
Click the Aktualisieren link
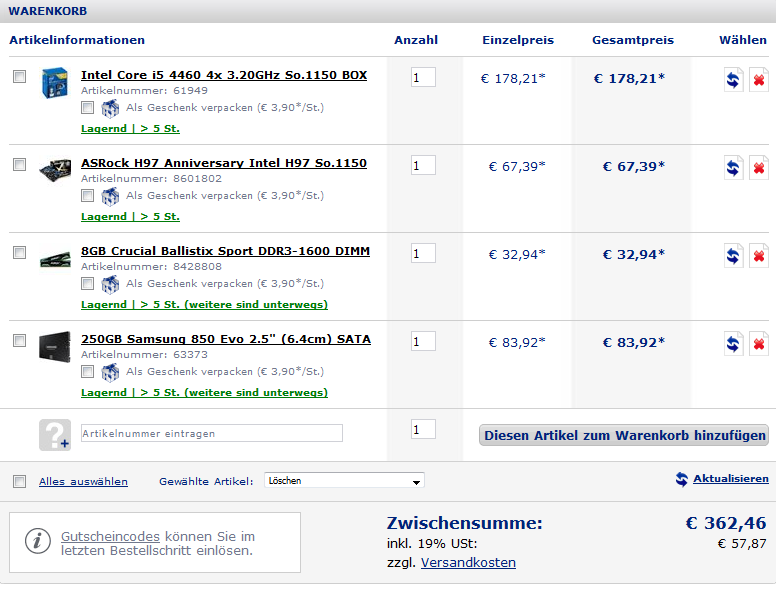(x=731, y=479)
